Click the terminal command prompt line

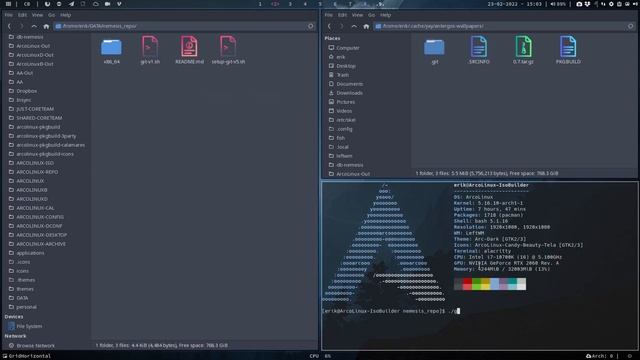tap(391, 311)
